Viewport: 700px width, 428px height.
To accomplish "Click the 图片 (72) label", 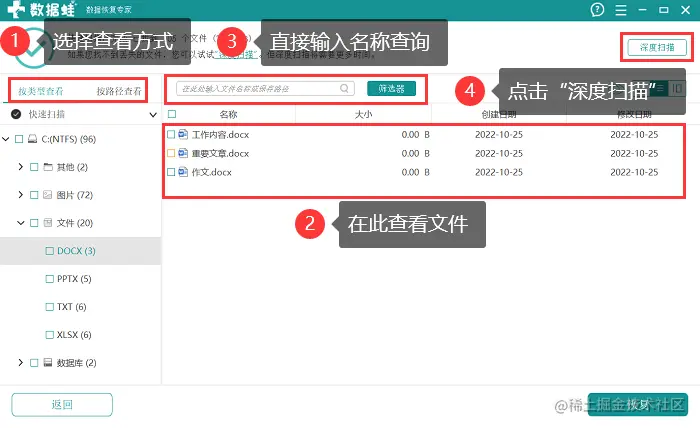I will click(x=75, y=195).
